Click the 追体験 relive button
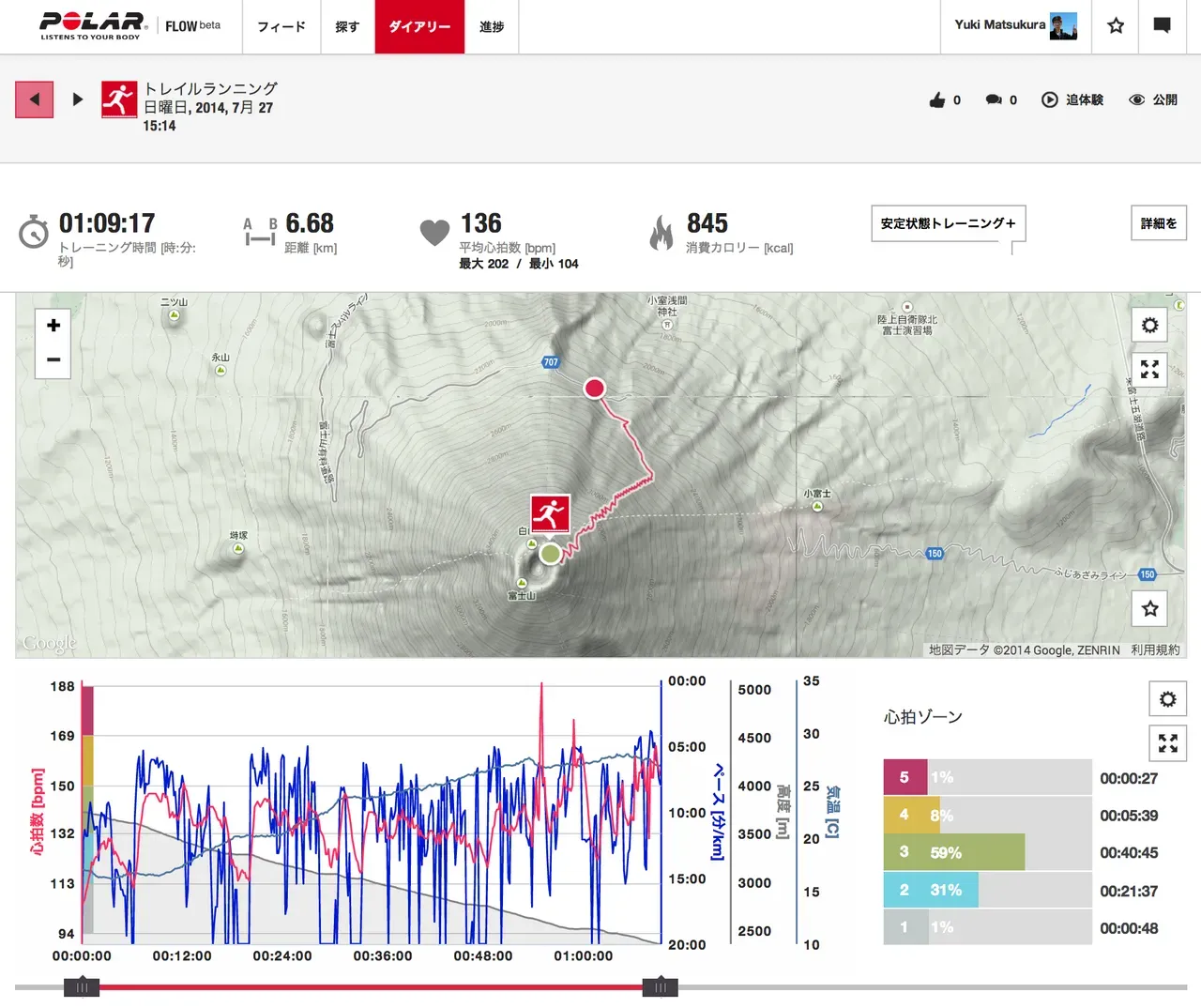Screen dimensions: 1201x1008 coord(1072,100)
